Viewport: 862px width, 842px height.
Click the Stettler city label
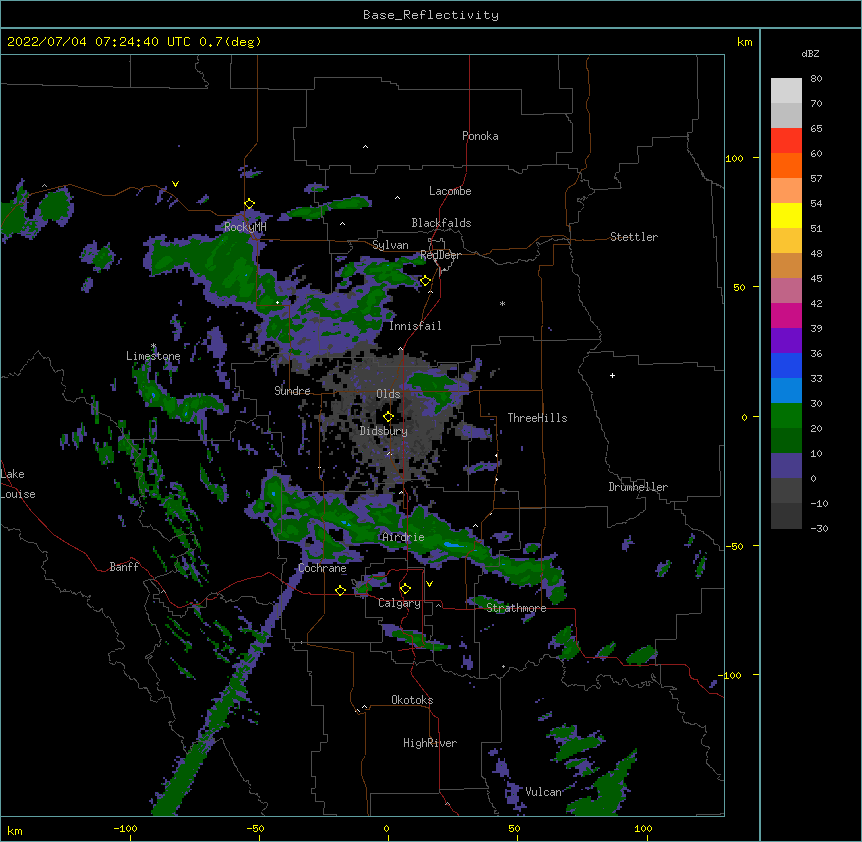[x=634, y=237]
